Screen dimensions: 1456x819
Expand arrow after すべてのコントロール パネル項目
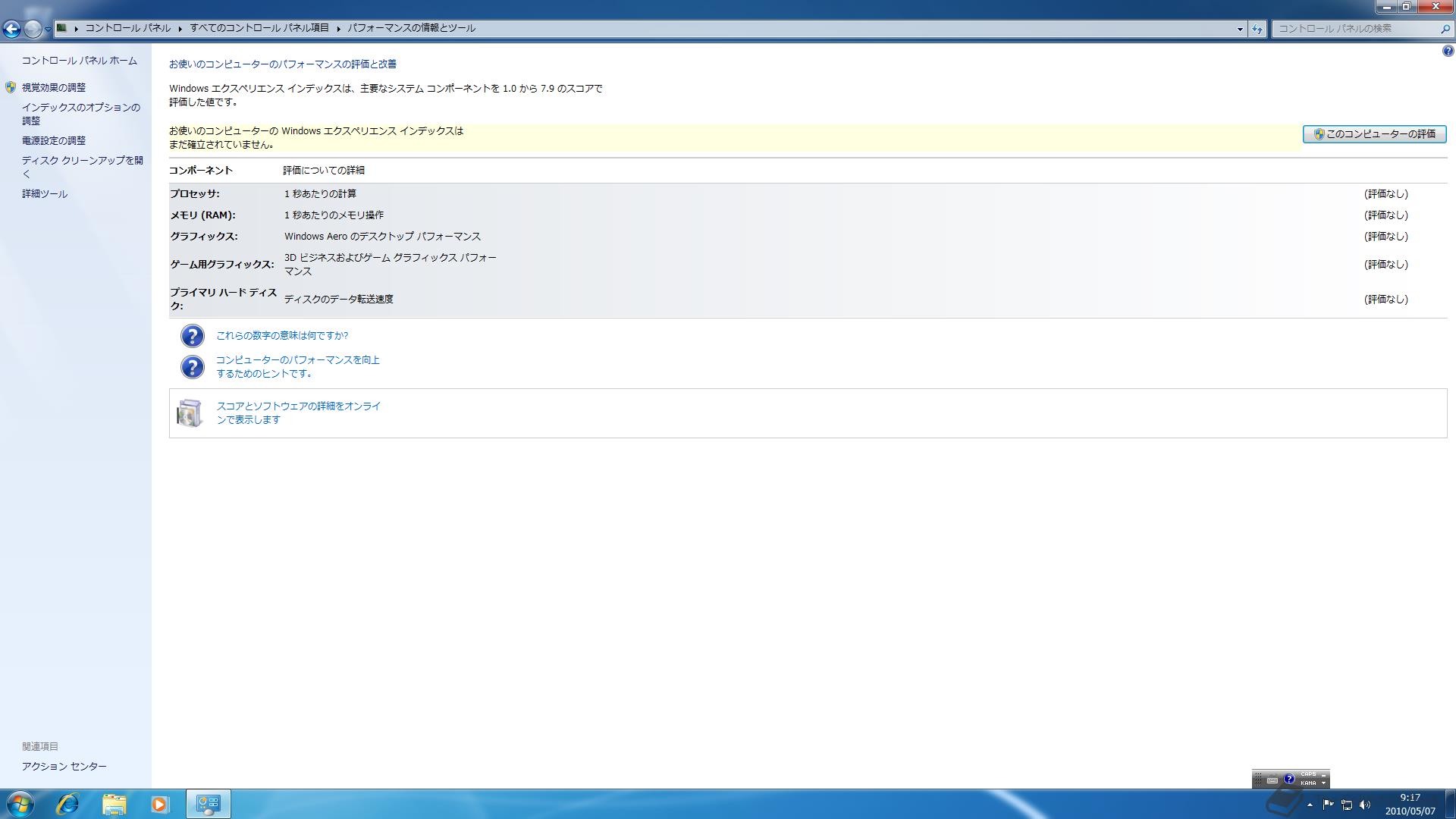[x=338, y=29]
